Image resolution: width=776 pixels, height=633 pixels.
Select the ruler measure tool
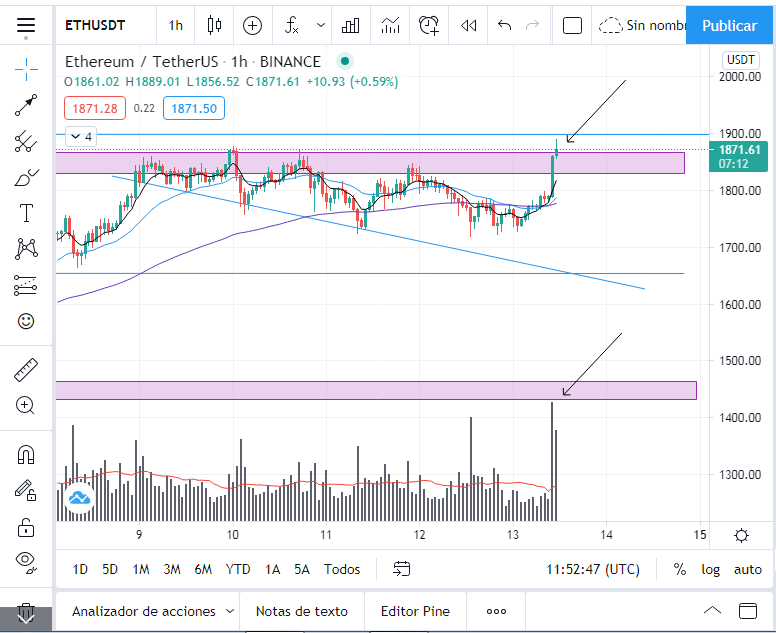(26, 370)
